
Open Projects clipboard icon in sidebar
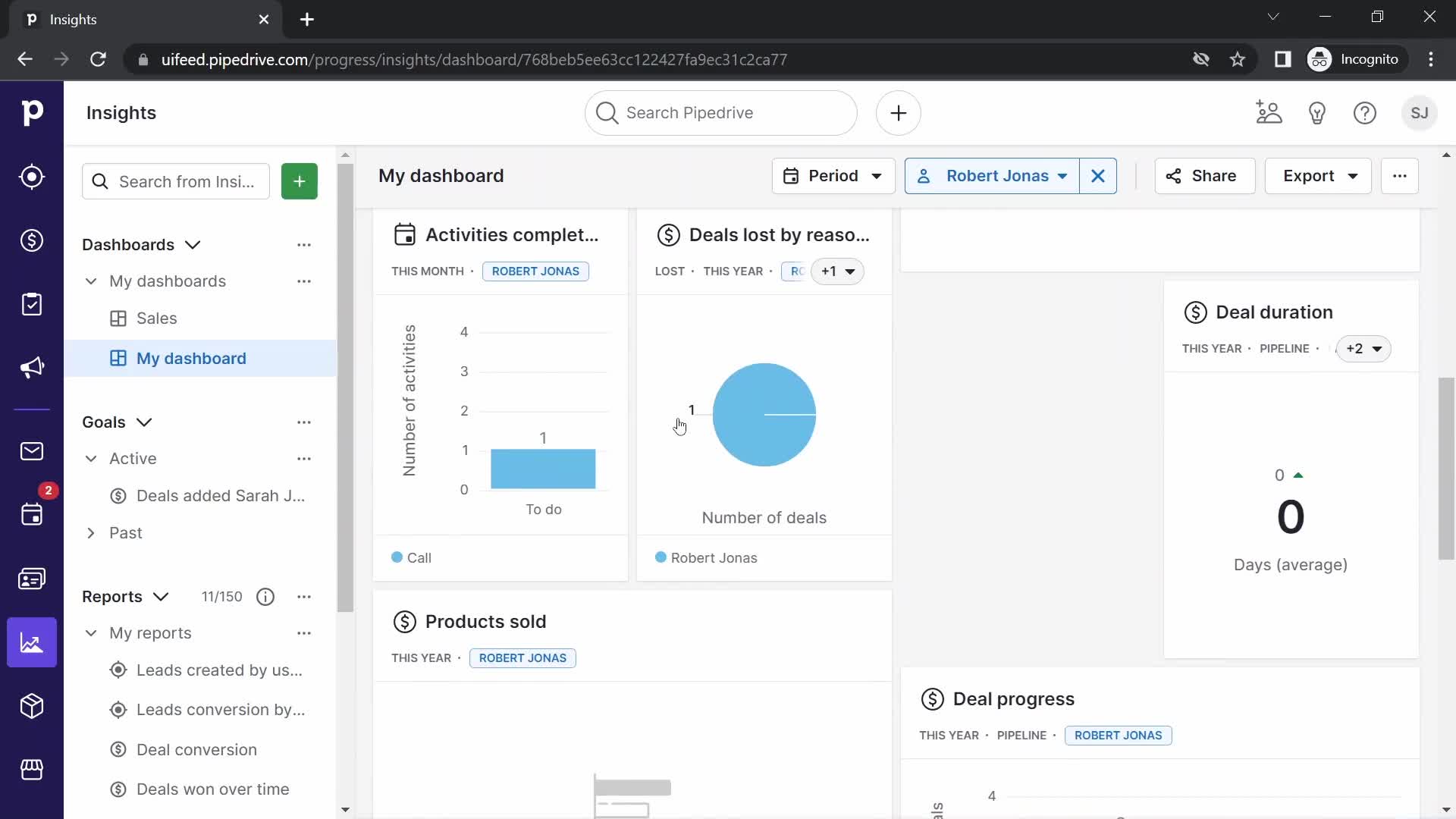(32, 304)
